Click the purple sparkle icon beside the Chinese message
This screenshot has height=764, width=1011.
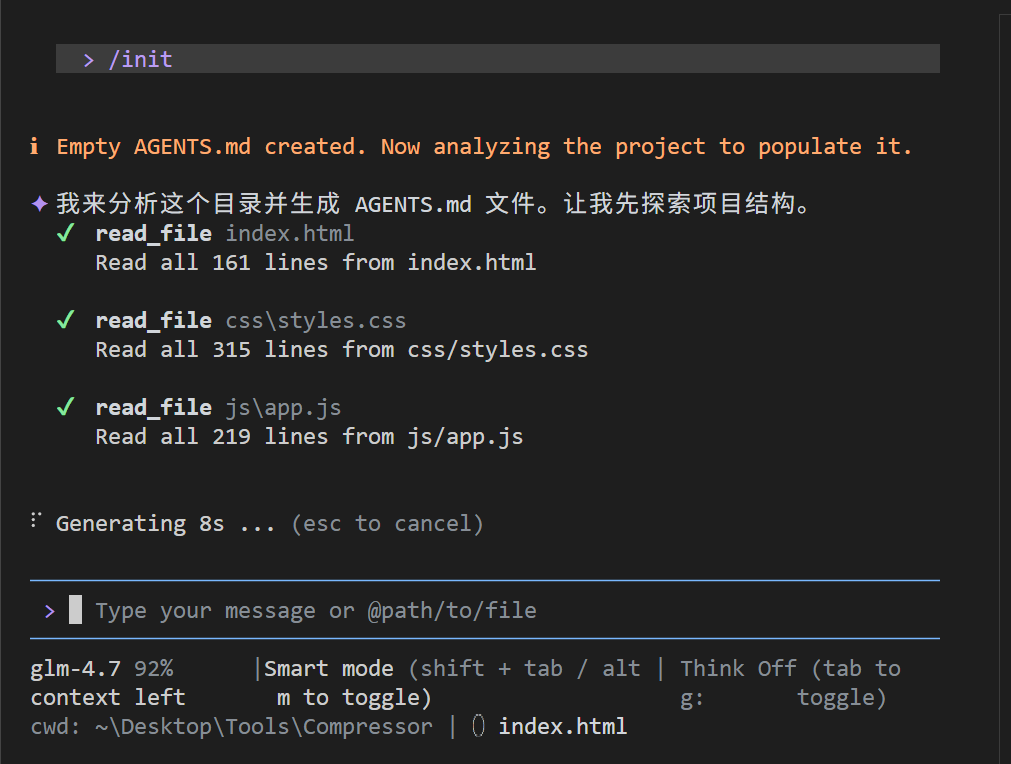[x=39, y=204]
